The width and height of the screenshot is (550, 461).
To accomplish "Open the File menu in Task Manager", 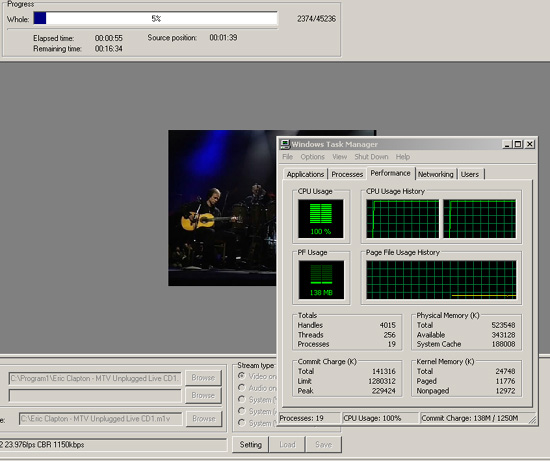I will tap(288, 157).
